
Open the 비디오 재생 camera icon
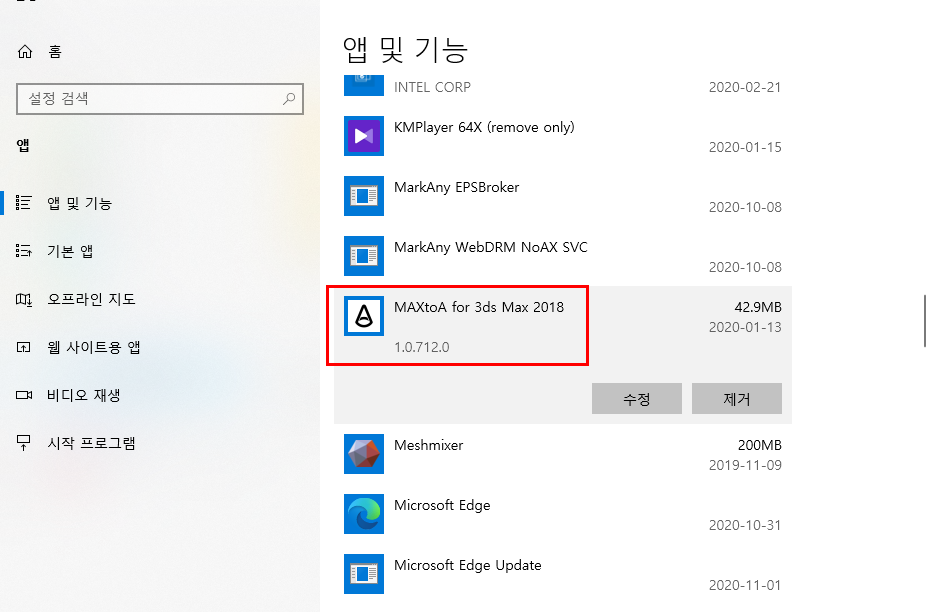click(x=24, y=395)
